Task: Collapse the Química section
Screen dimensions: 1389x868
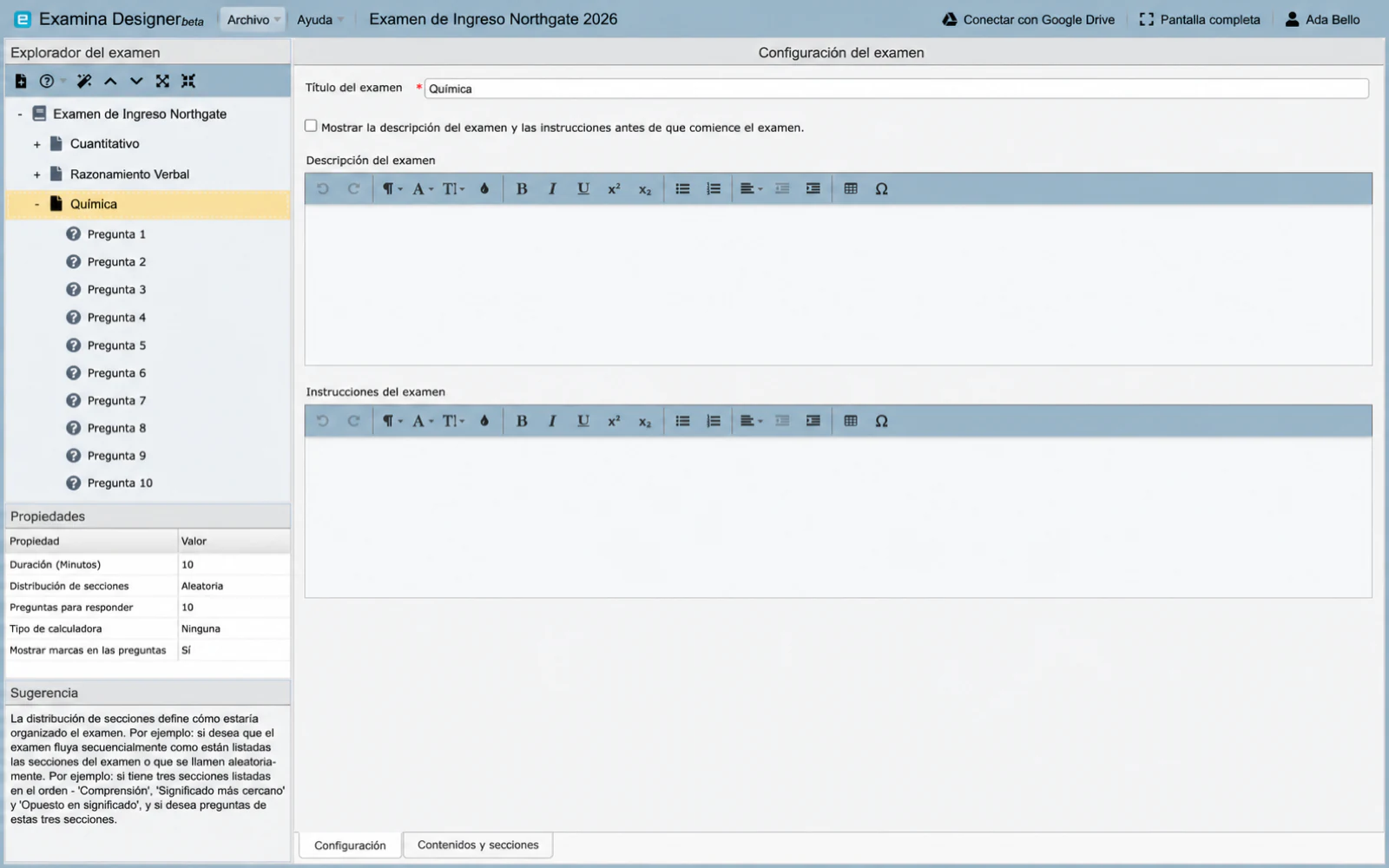Action: click(36, 205)
